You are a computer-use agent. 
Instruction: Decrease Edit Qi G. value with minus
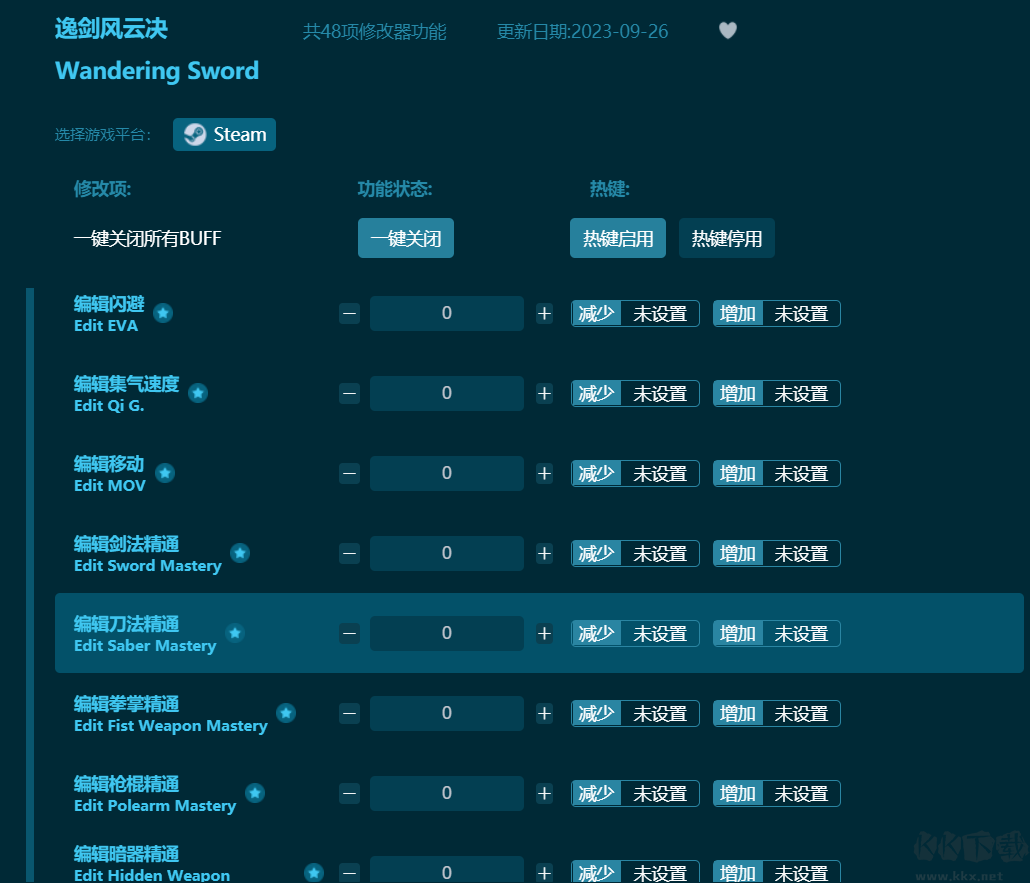(x=349, y=394)
